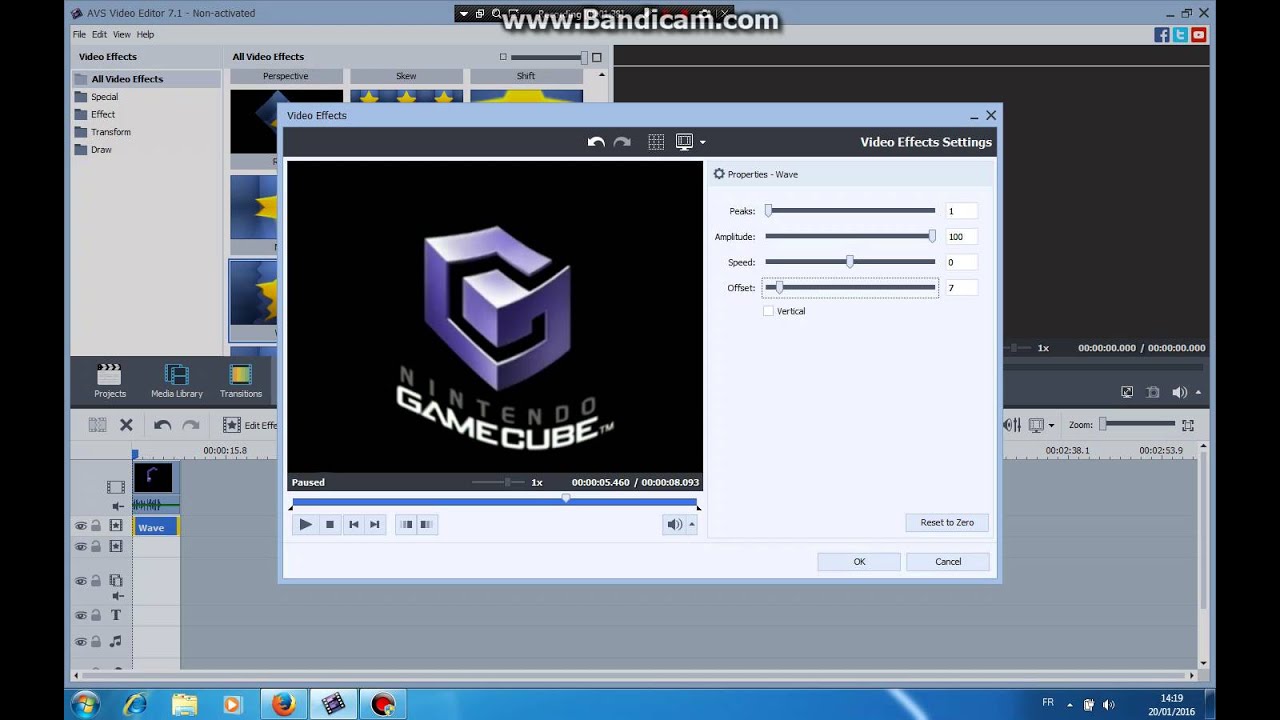Click the Cancel button
This screenshot has width=1280, height=720.
click(948, 562)
